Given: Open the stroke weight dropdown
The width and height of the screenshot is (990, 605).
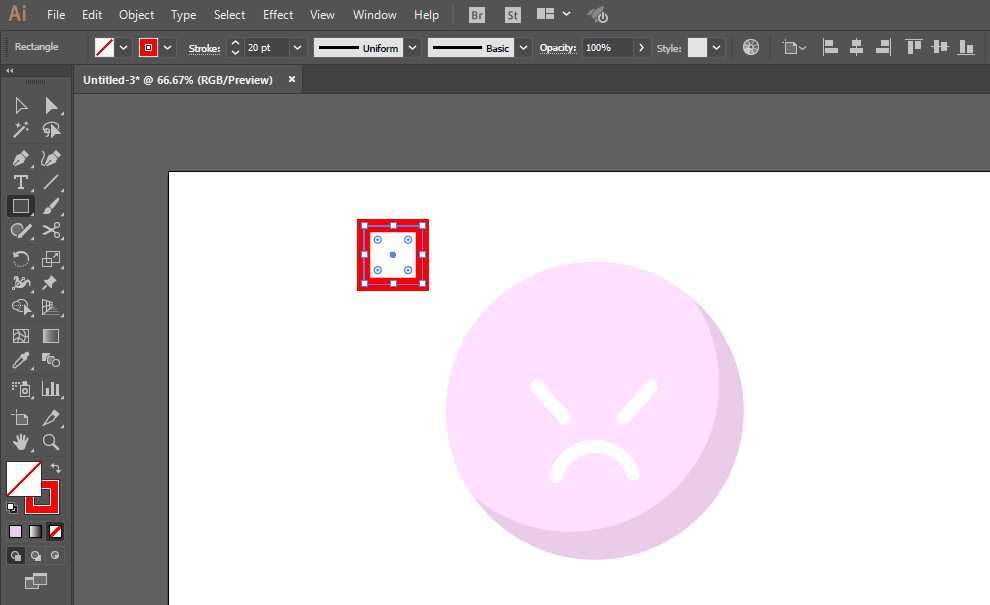Looking at the screenshot, I should click(x=297, y=47).
